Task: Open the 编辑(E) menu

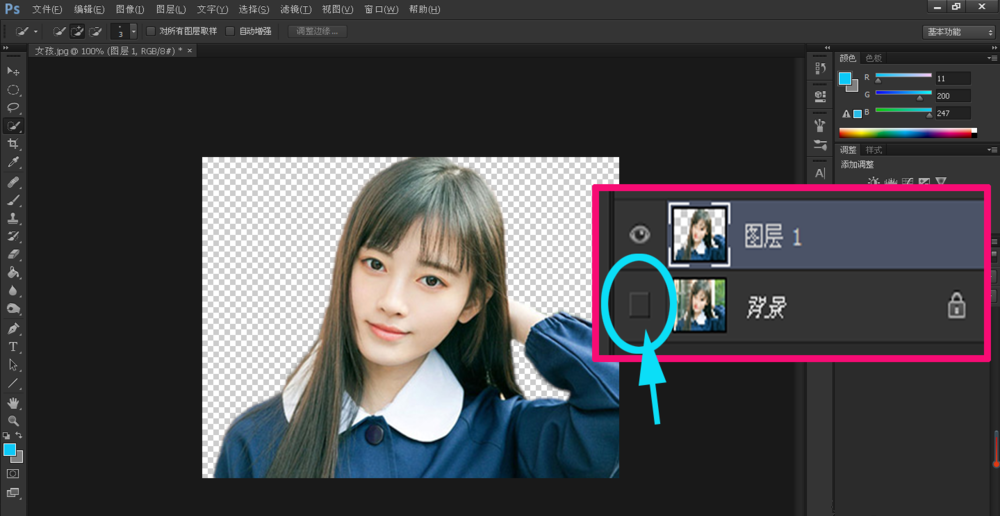Action: 89,10
